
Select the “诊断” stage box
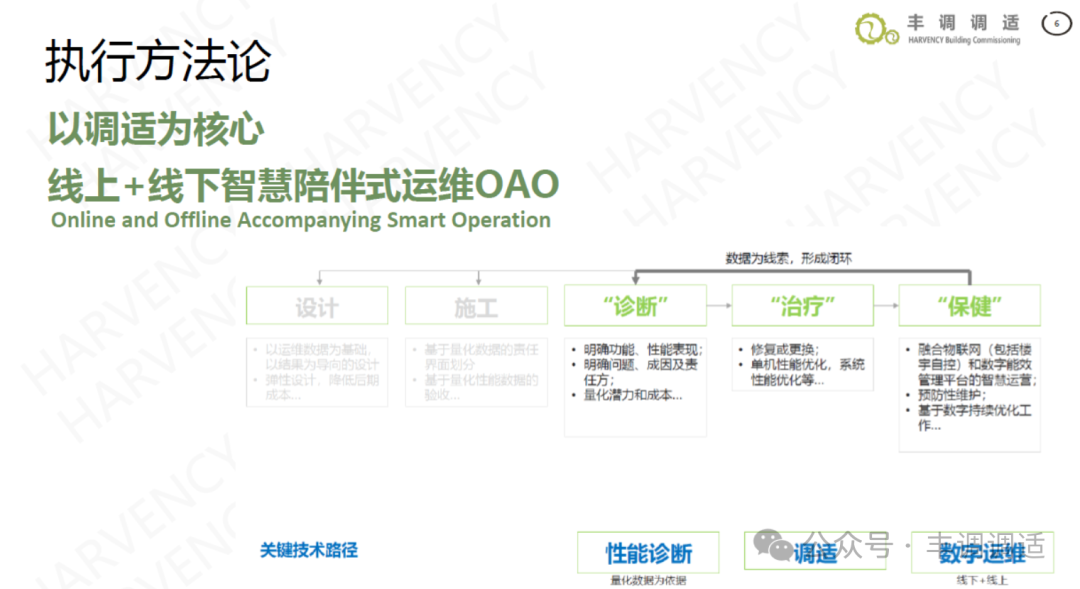point(635,305)
